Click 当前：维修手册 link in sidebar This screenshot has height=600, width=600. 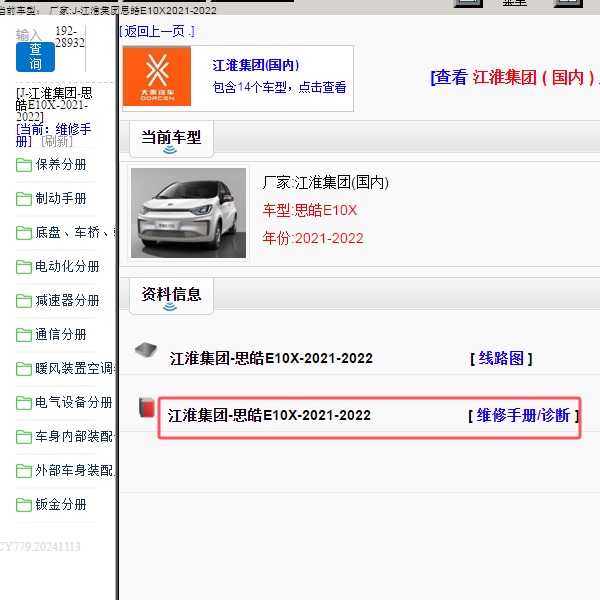coord(53,135)
